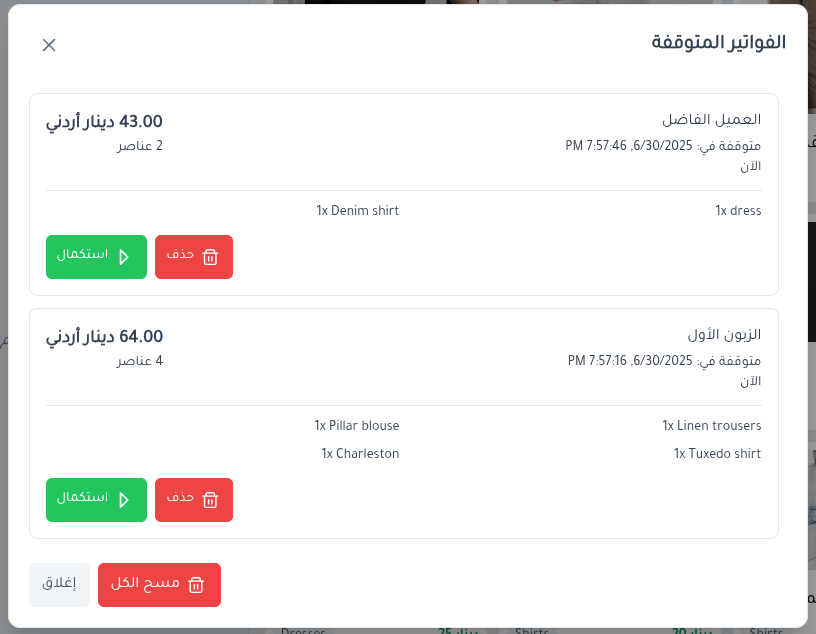This screenshot has width=816, height=634.
Task: Select the "1x Charleston" line item
Action: click(360, 454)
